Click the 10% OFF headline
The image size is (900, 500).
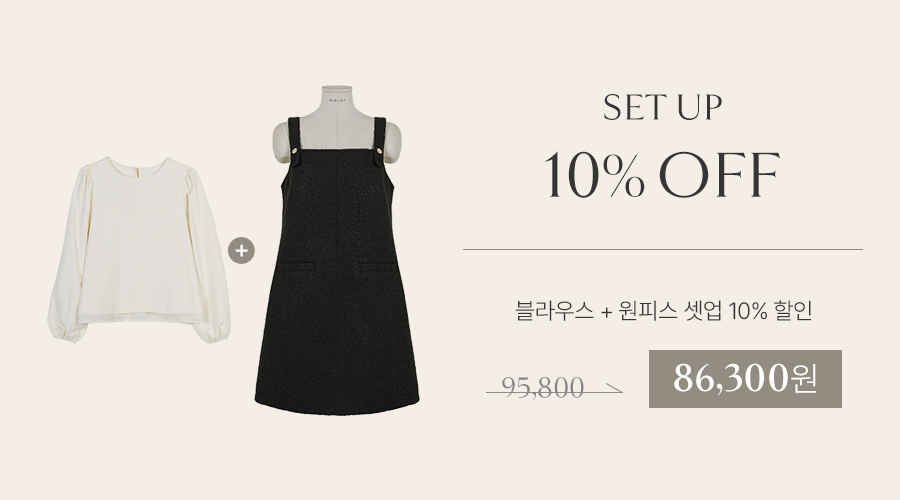662,175
